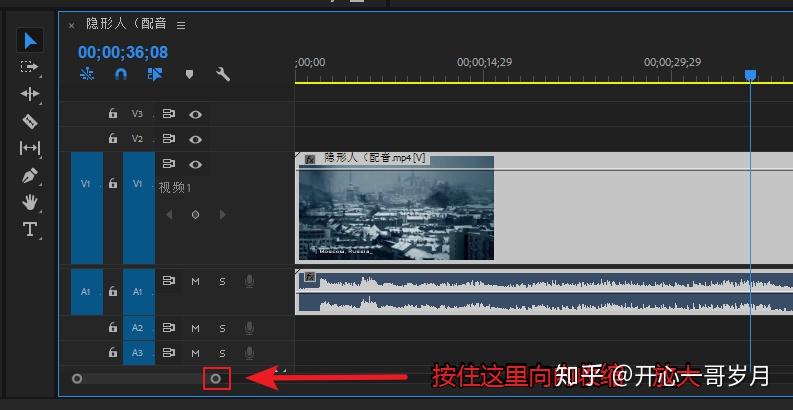Viewport: 793px width, 410px height.
Task: Click the playhead marker on ruler
Action: (751, 75)
